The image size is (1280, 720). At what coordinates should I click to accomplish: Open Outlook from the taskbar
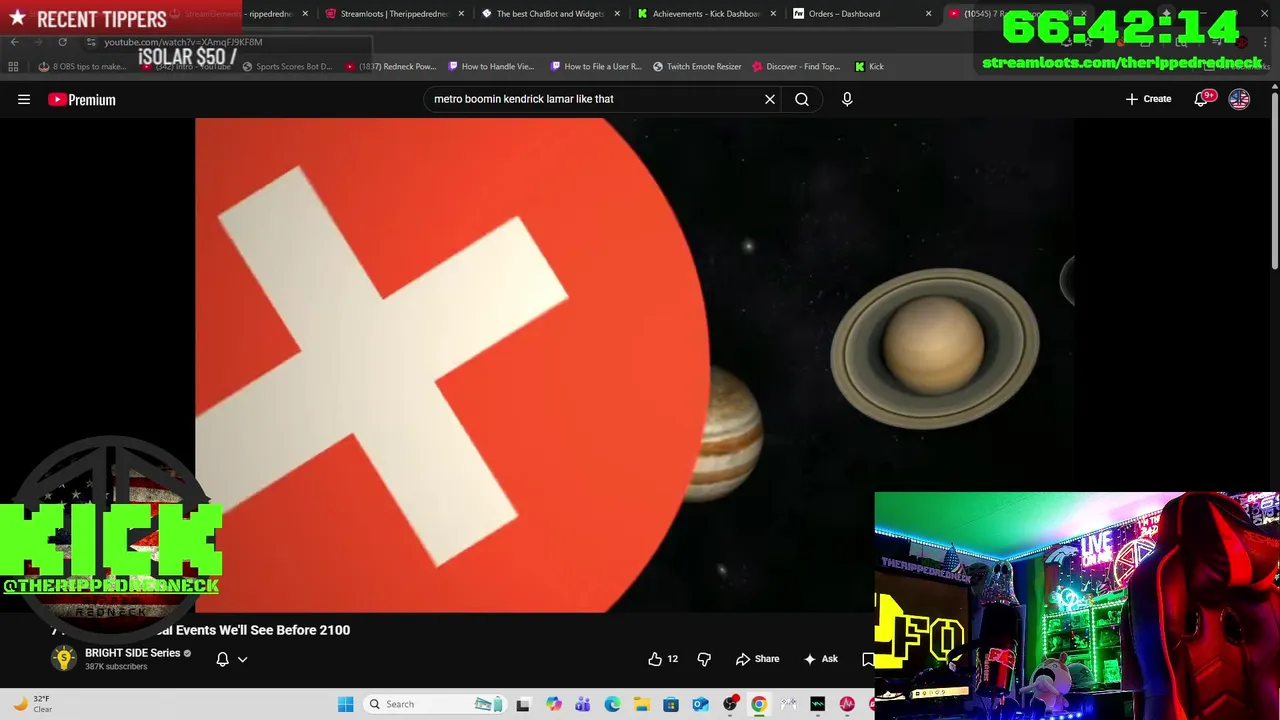[701, 704]
